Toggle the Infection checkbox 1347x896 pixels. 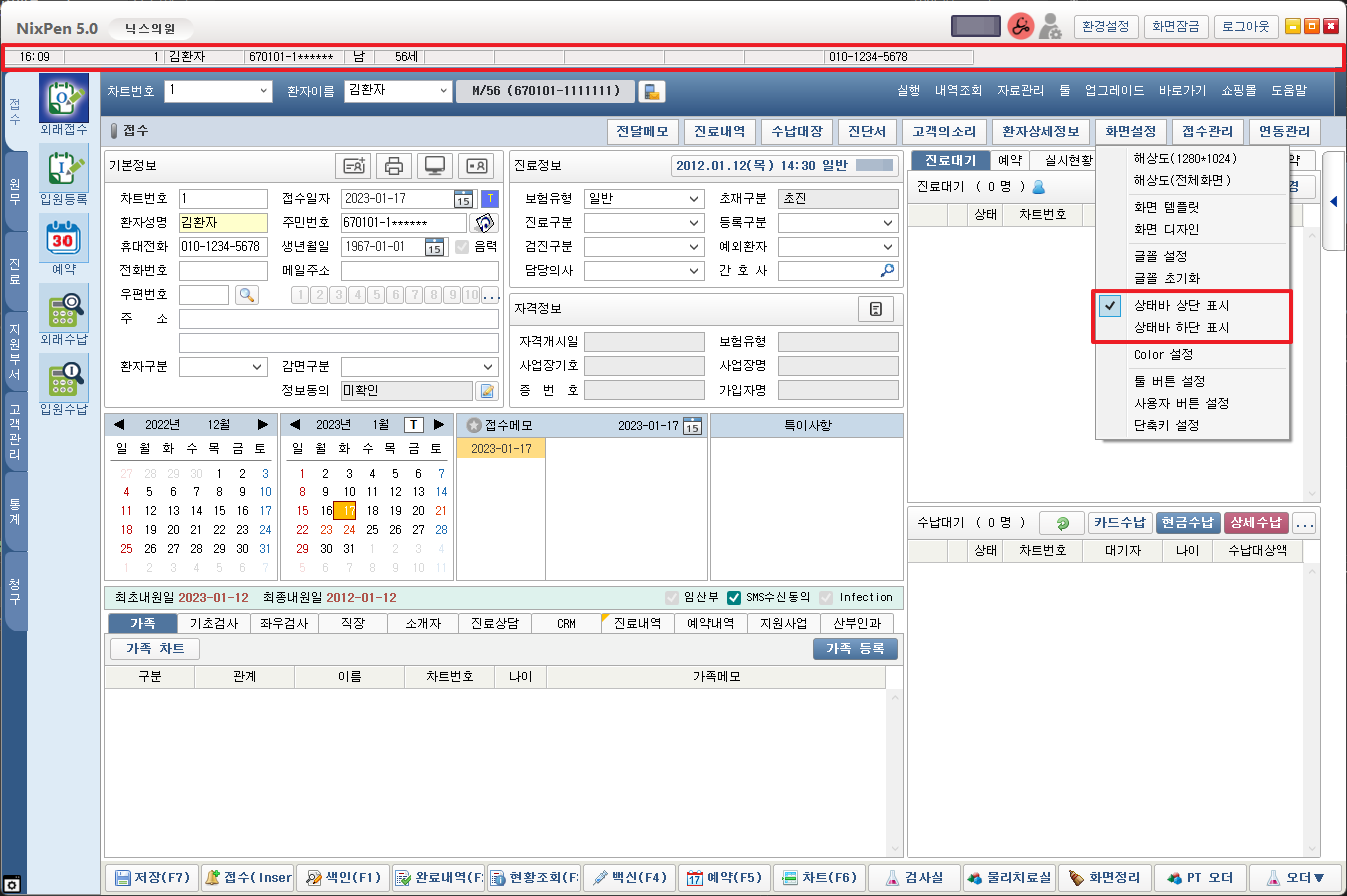click(x=827, y=598)
